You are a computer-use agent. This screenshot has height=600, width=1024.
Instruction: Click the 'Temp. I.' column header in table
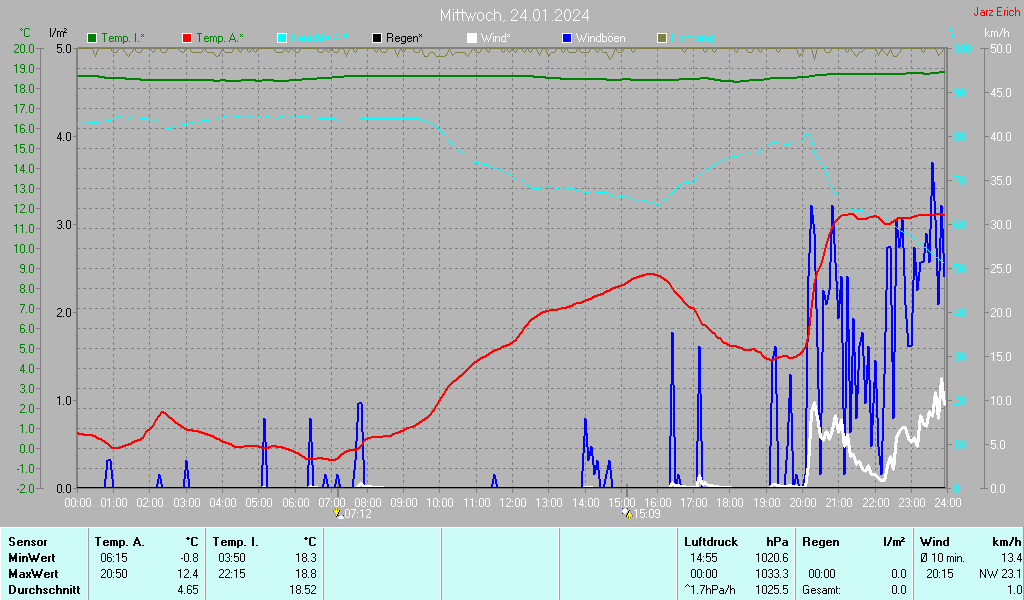click(235, 542)
